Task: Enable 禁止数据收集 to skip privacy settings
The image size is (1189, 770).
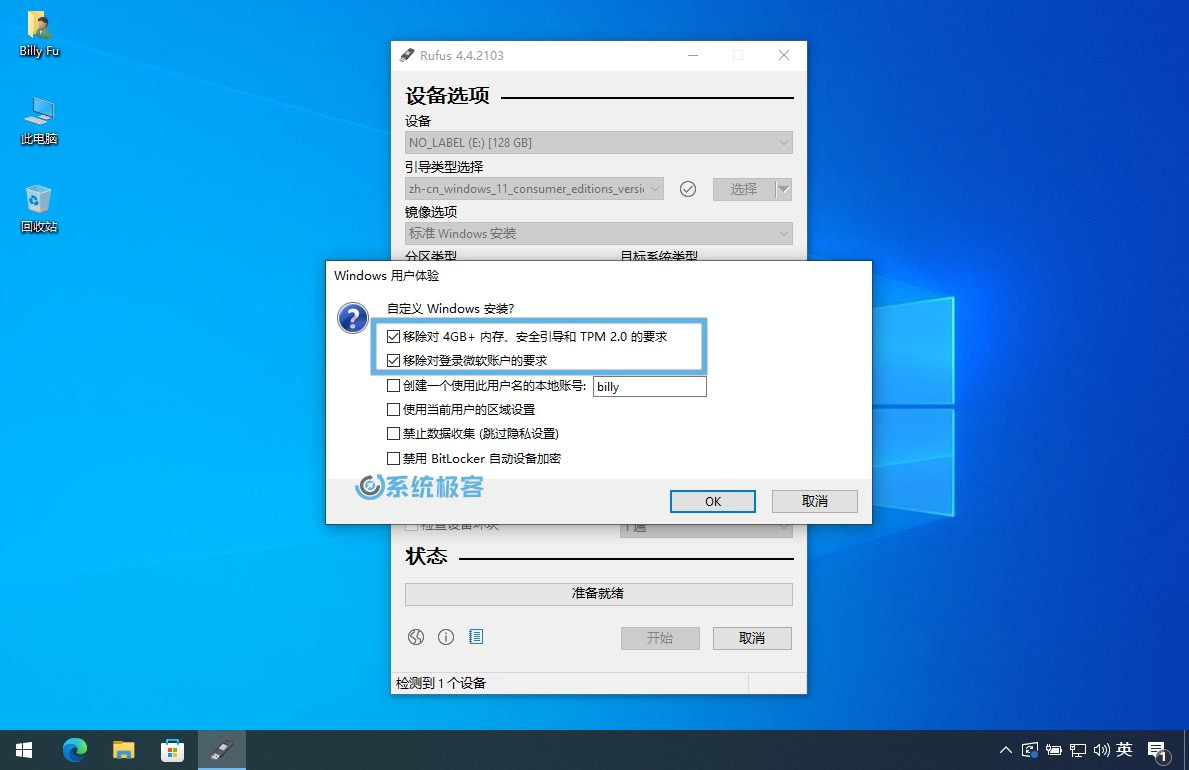Action: coord(394,434)
